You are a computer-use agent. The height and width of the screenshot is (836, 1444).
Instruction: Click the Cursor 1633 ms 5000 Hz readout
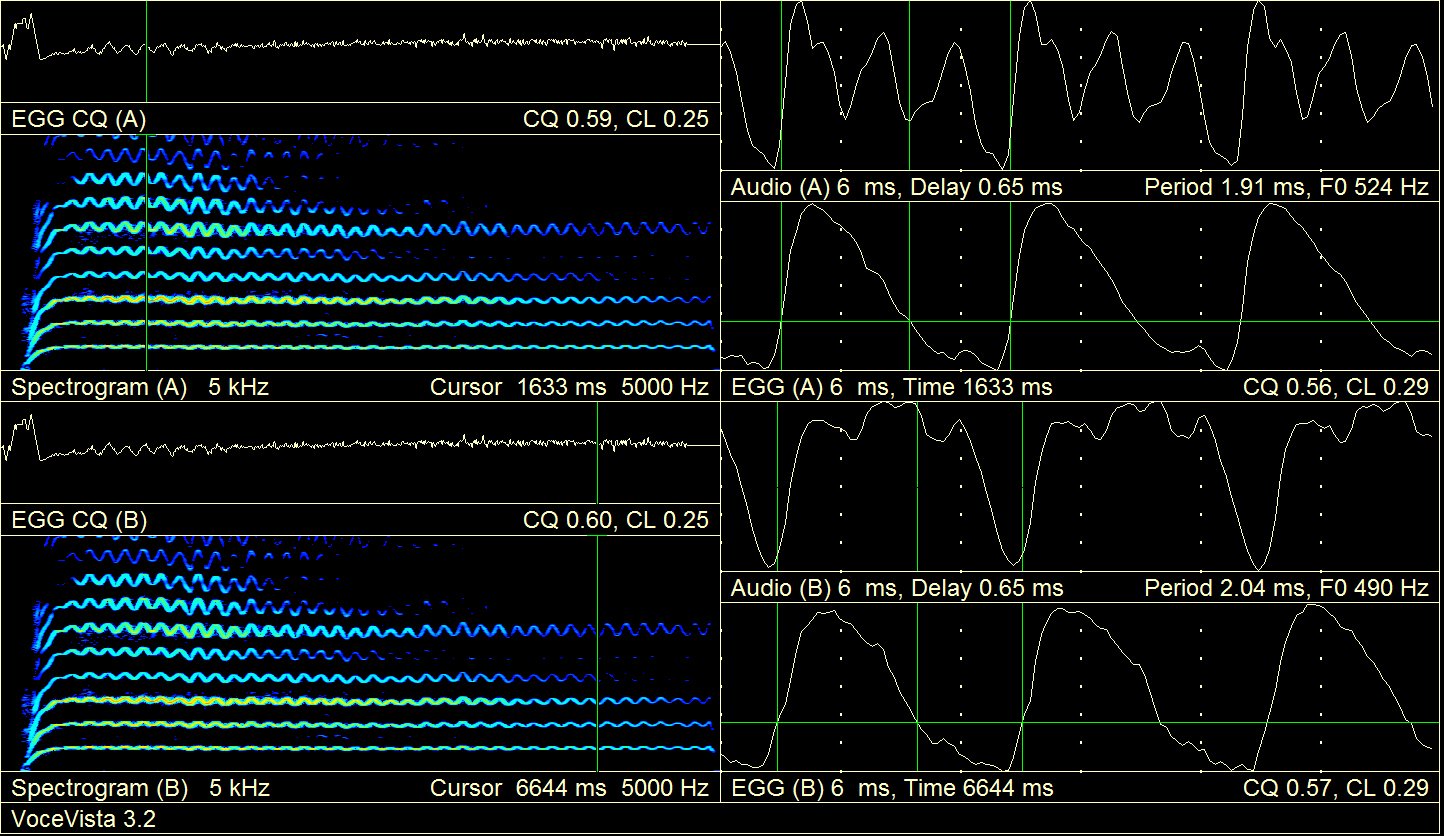[x=569, y=387]
